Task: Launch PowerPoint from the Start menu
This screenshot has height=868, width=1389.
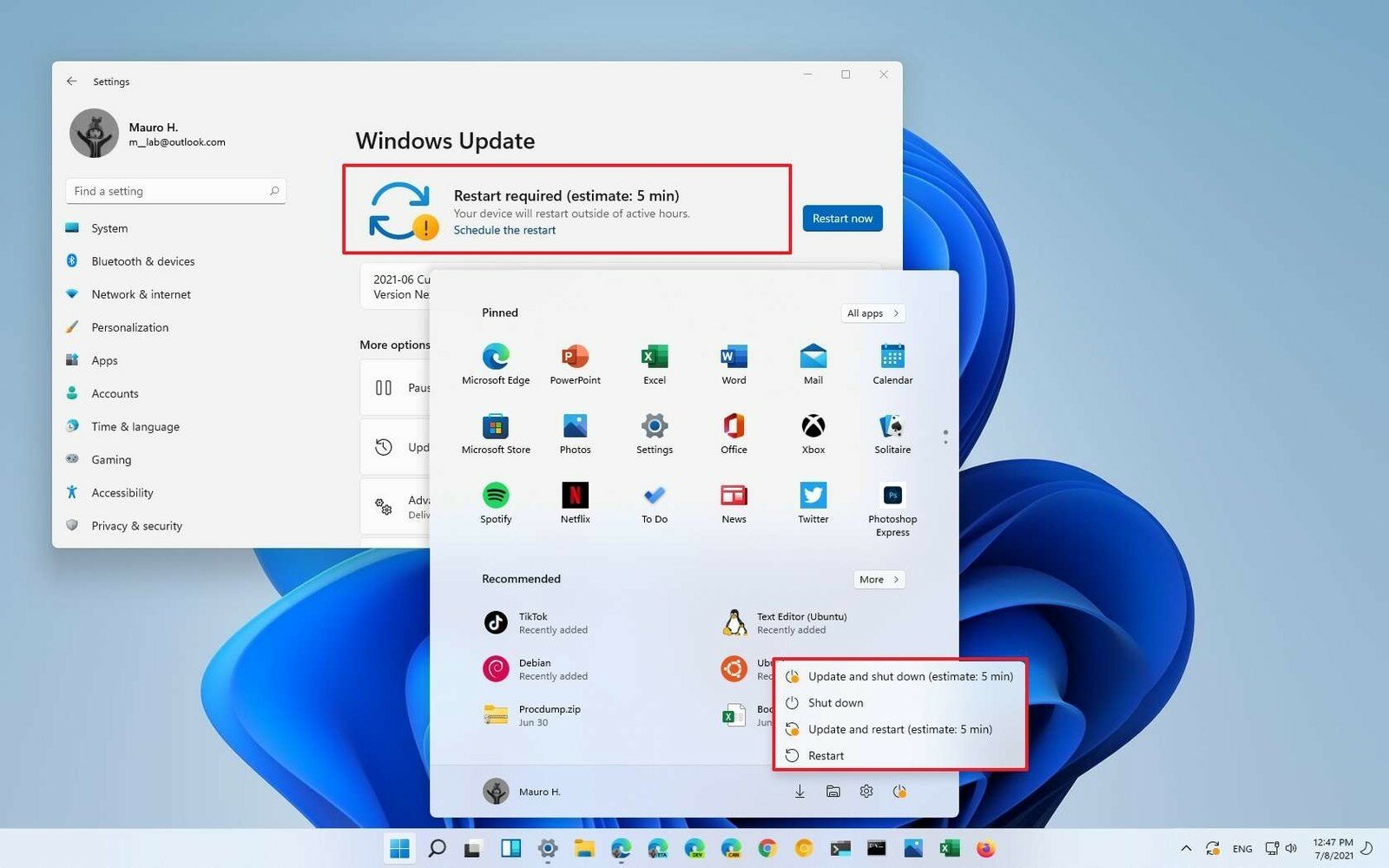Action: pos(575,363)
